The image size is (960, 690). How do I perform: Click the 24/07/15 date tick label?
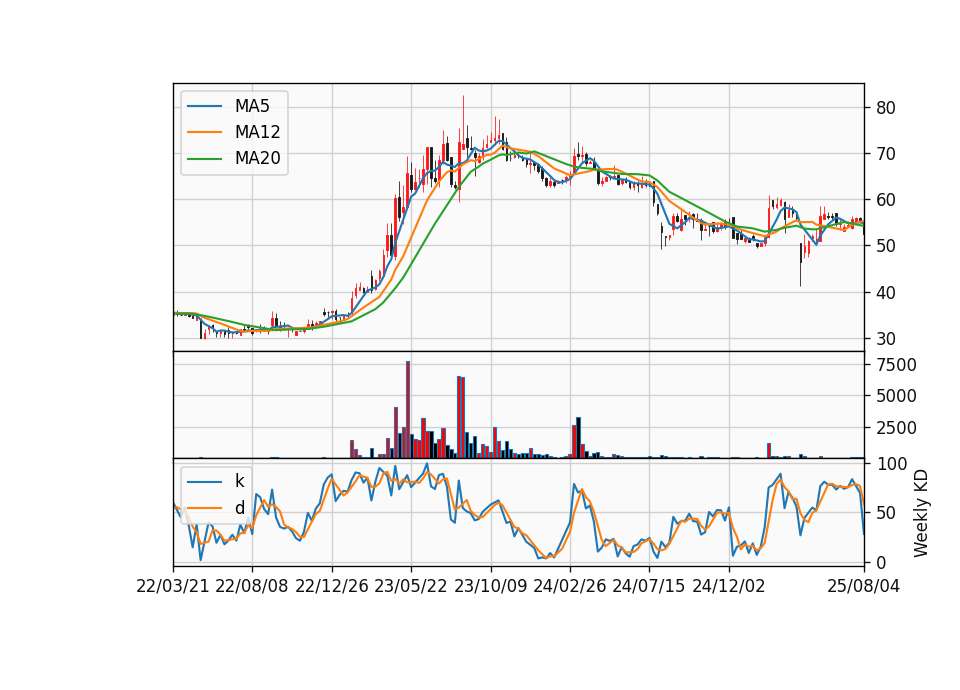click(649, 586)
